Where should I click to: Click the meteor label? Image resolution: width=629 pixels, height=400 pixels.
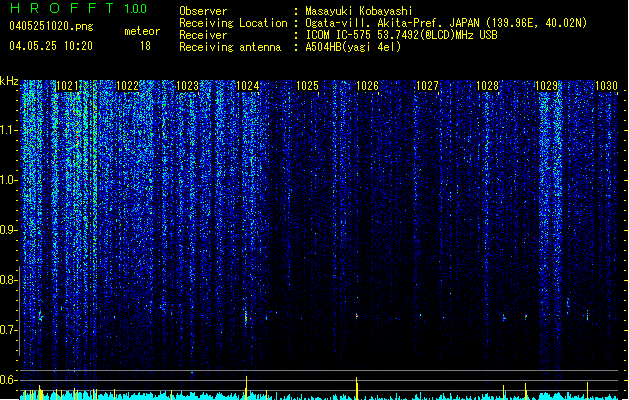tap(142, 31)
